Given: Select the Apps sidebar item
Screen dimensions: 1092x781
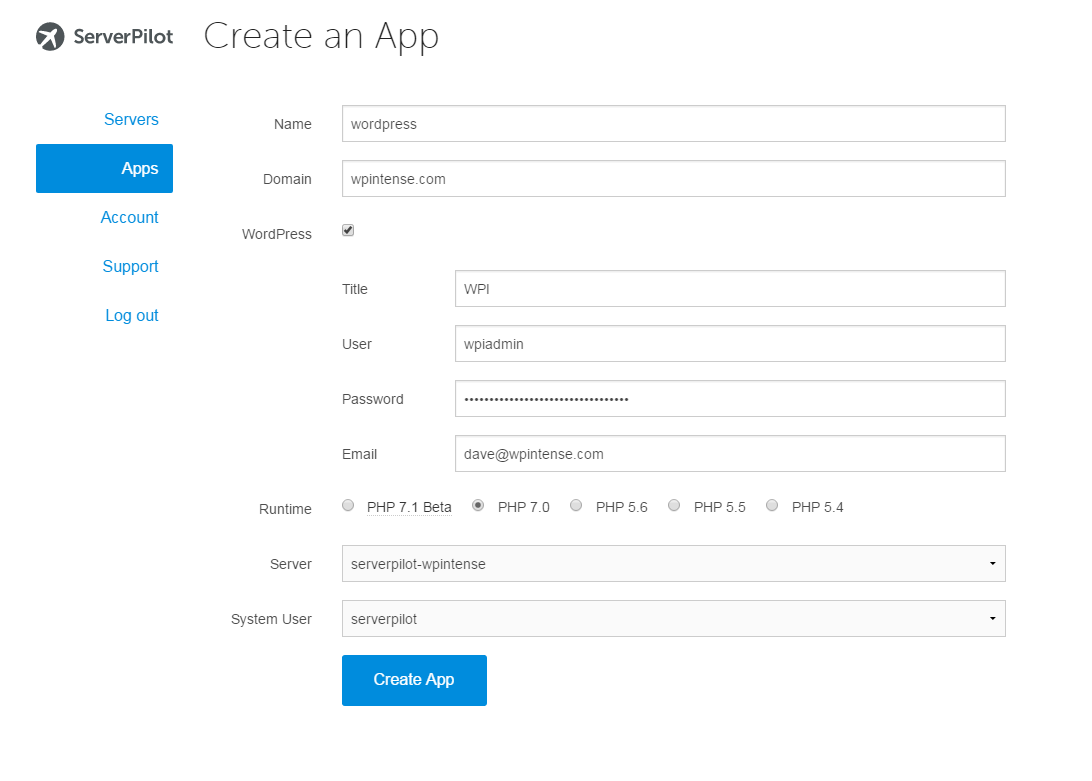Looking at the screenshot, I should tap(104, 169).
